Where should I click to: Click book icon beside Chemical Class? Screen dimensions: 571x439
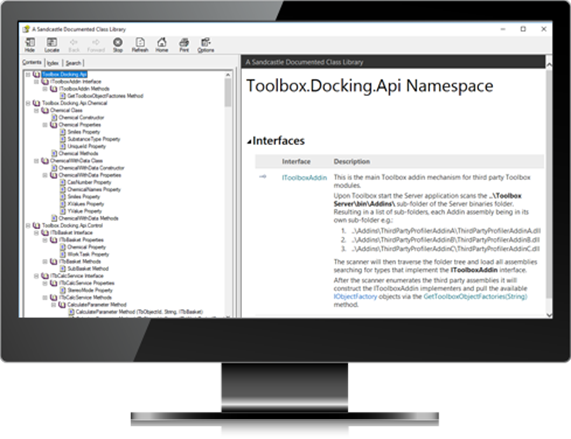click(45, 110)
